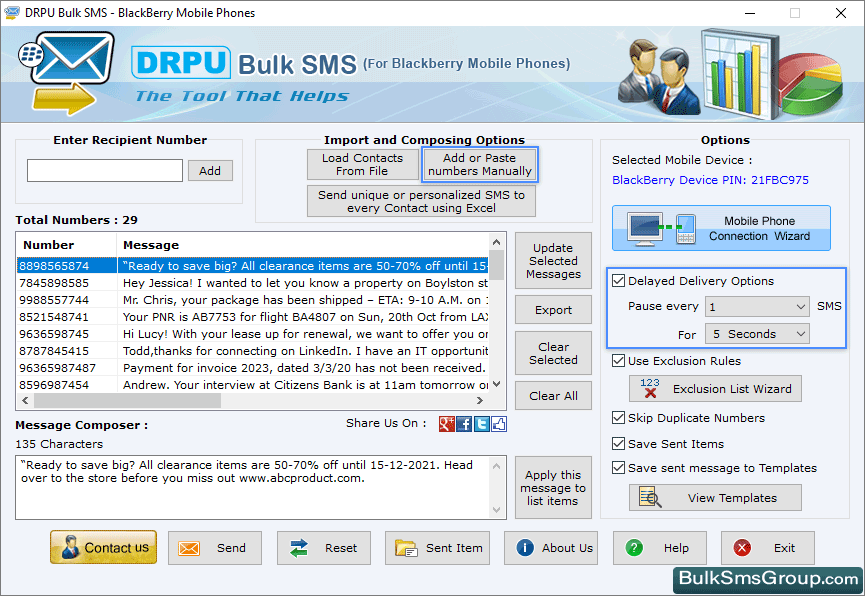The width and height of the screenshot is (865, 596).
Task: Click message list scroll up arrow
Action: pyautogui.click(x=496, y=242)
